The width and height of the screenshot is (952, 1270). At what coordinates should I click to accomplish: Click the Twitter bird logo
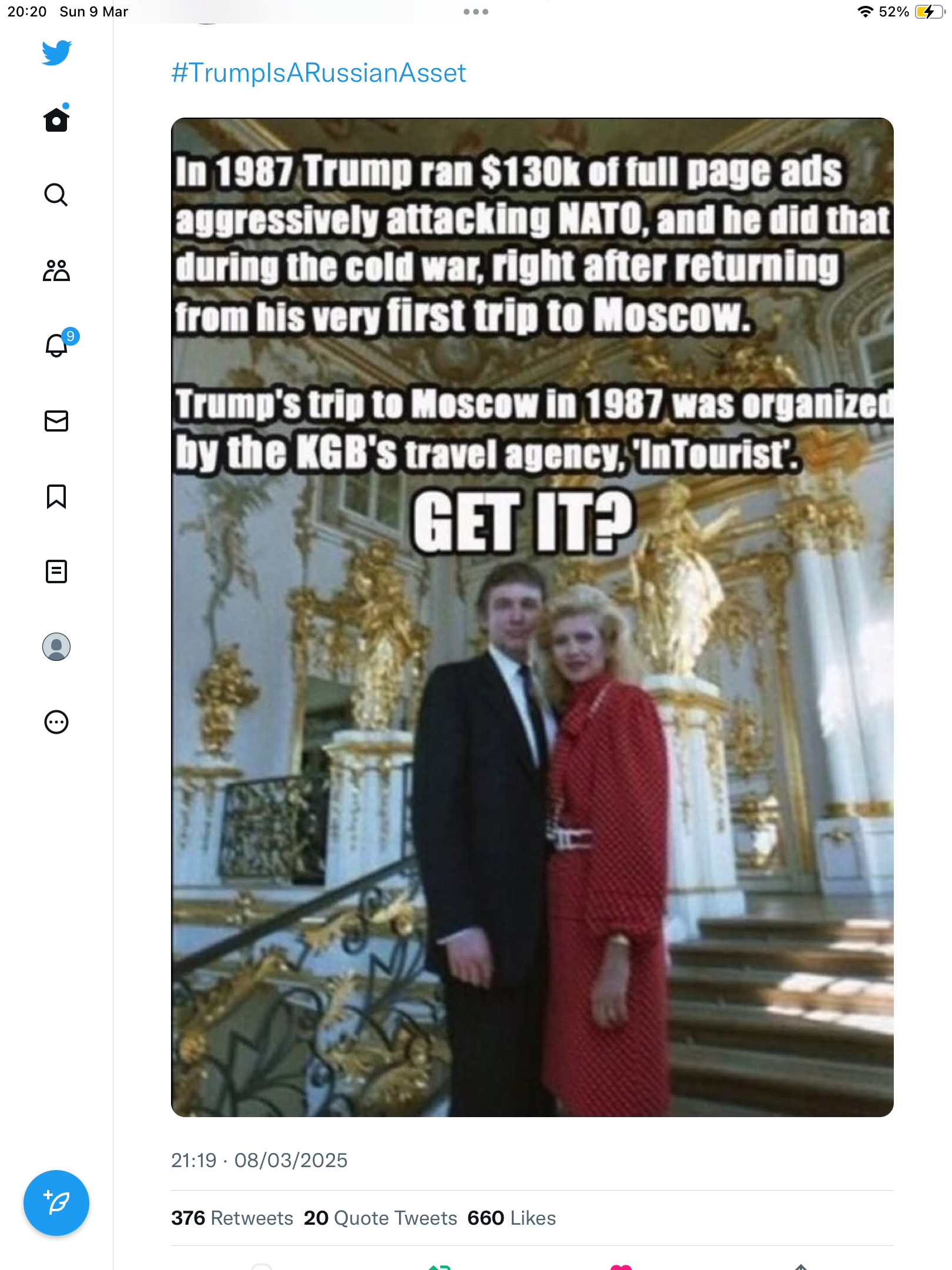coord(56,52)
